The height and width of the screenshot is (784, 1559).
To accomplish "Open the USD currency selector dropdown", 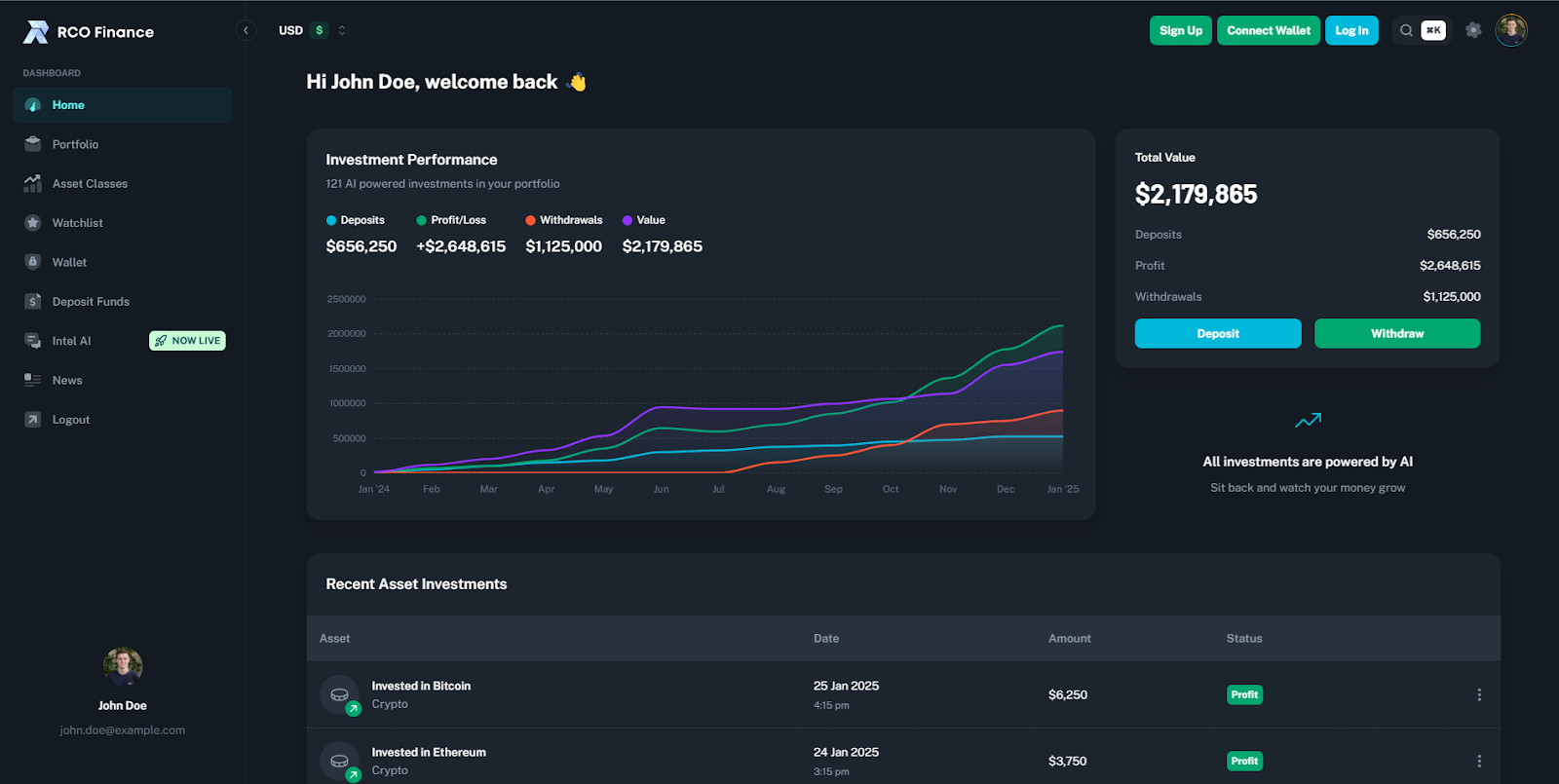I will click(x=312, y=30).
